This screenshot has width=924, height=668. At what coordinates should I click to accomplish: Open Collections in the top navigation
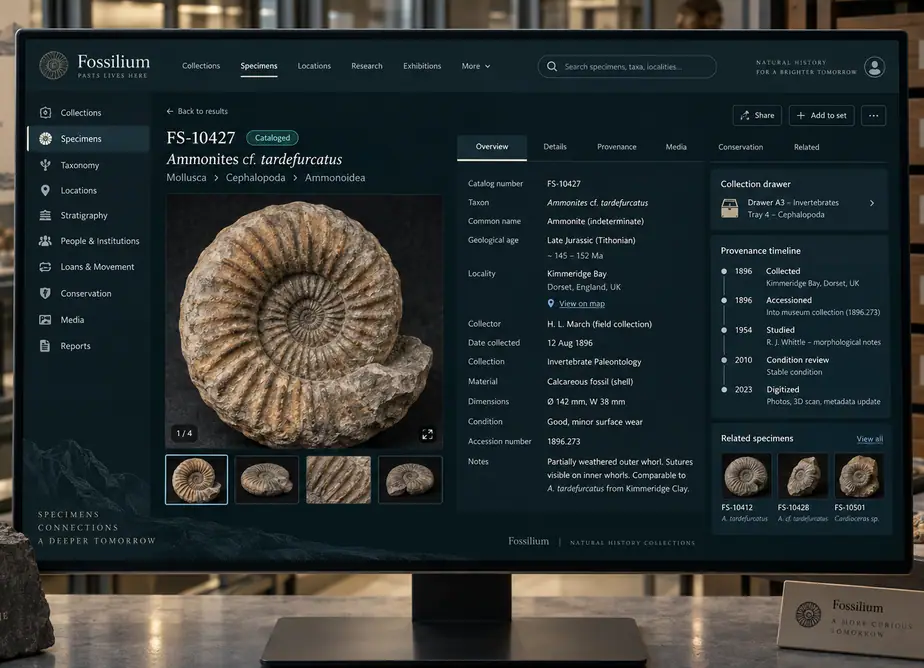click(201, 66)
